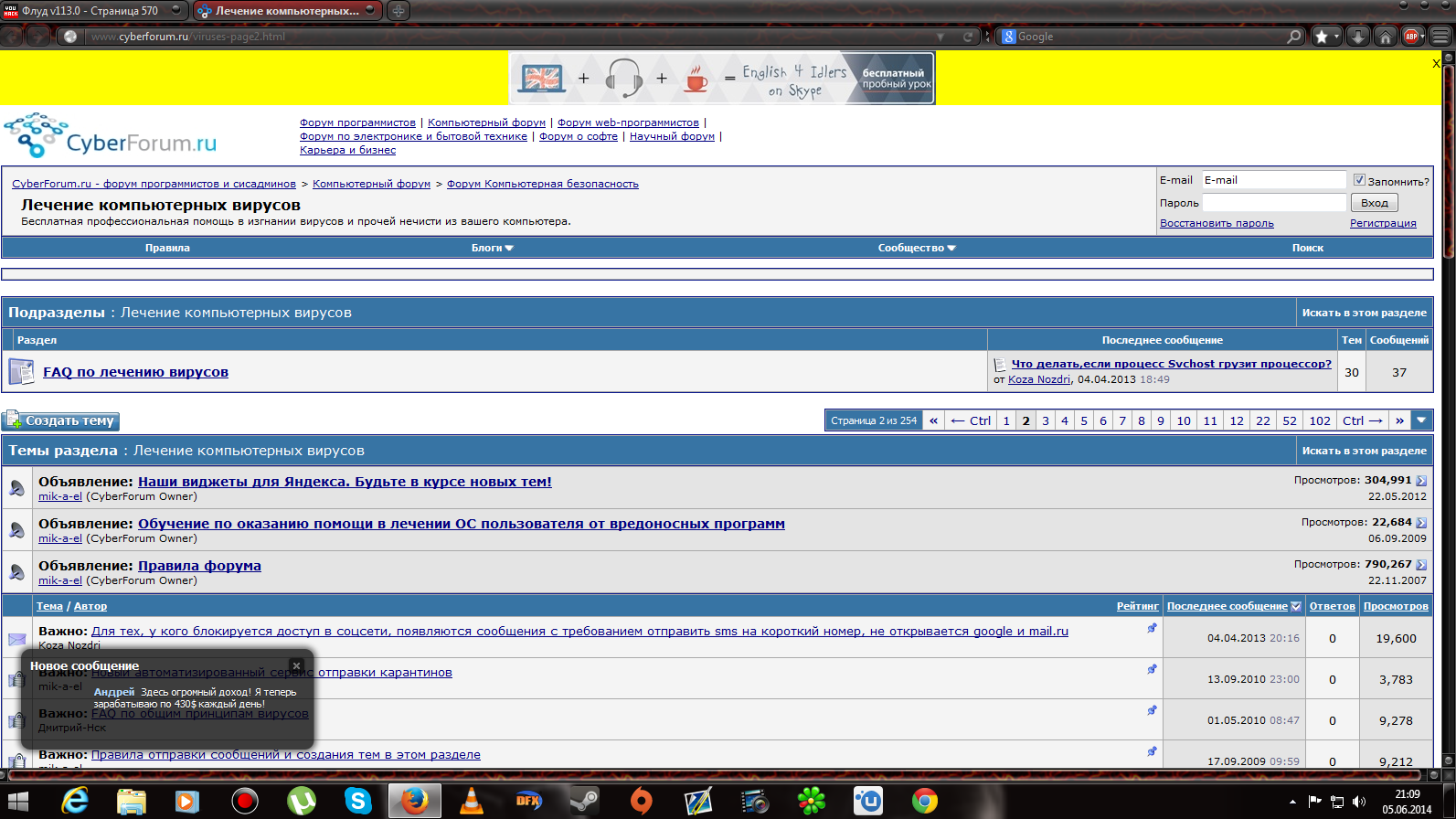Screen dimensions: 1456x819
Task: Open 'Восстановить пароль' link
Action: 1217,223
